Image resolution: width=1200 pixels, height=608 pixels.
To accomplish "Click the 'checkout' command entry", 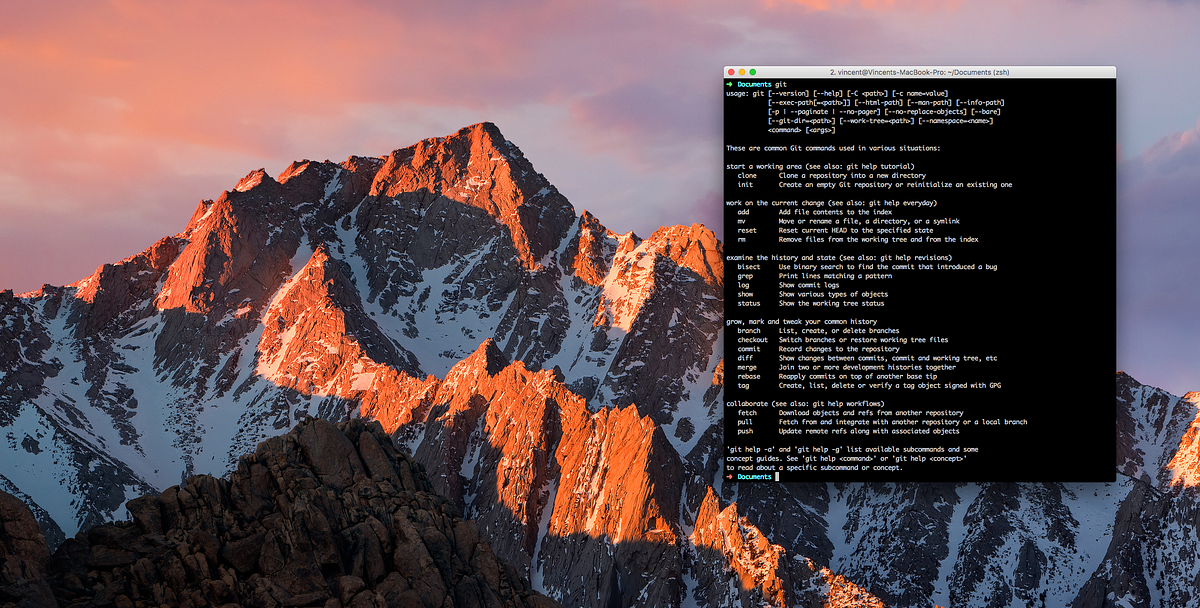I will pos(753,340).
